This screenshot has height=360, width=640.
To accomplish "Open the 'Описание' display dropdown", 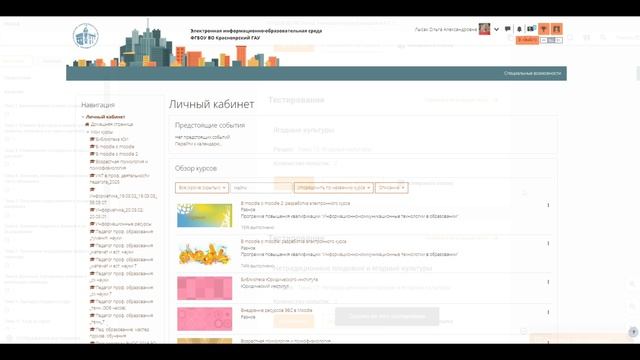I will [391, 188].
